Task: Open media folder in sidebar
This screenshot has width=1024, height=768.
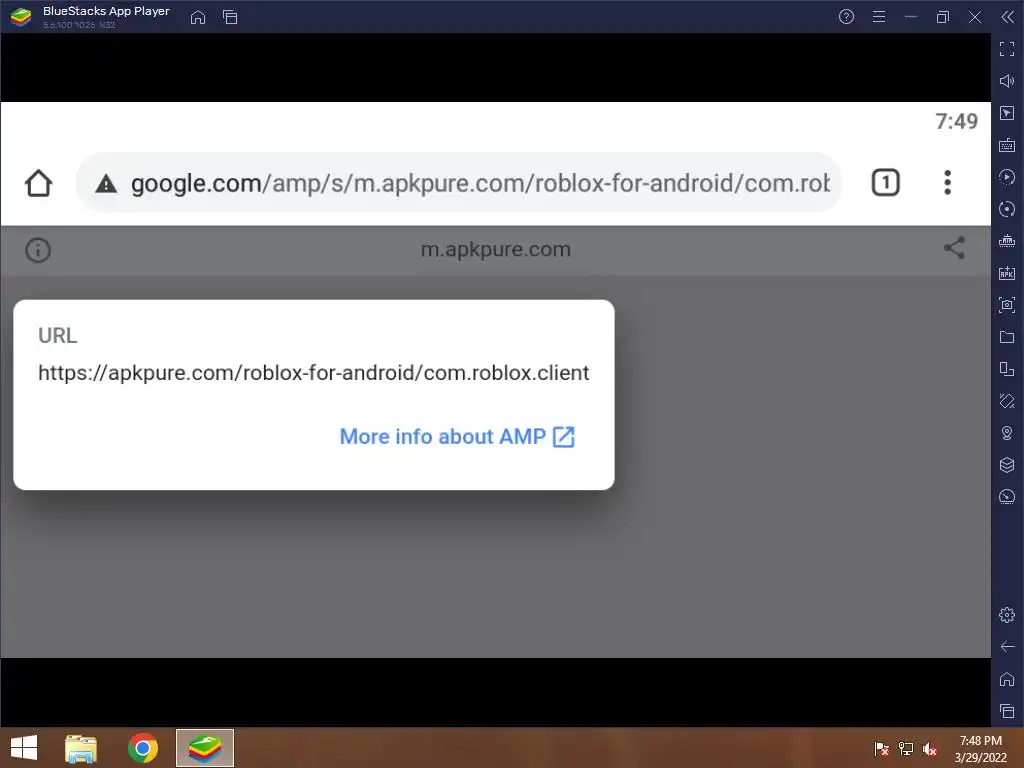Action: pos(1007,337)
